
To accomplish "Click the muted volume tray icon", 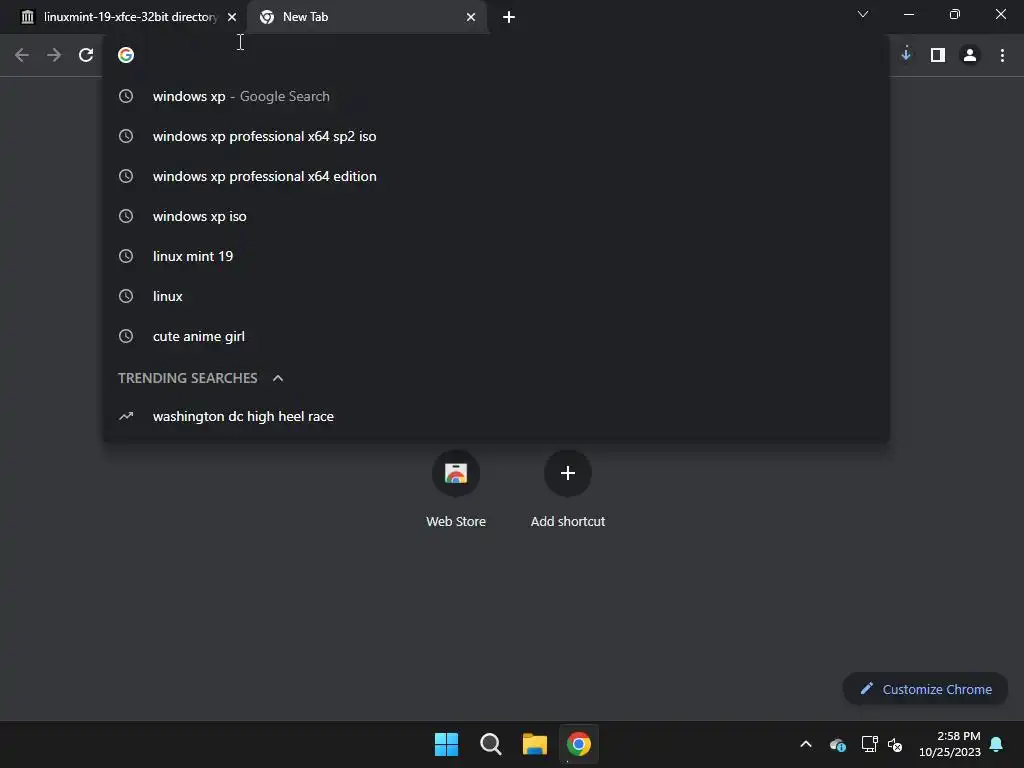I will [895, 744].
